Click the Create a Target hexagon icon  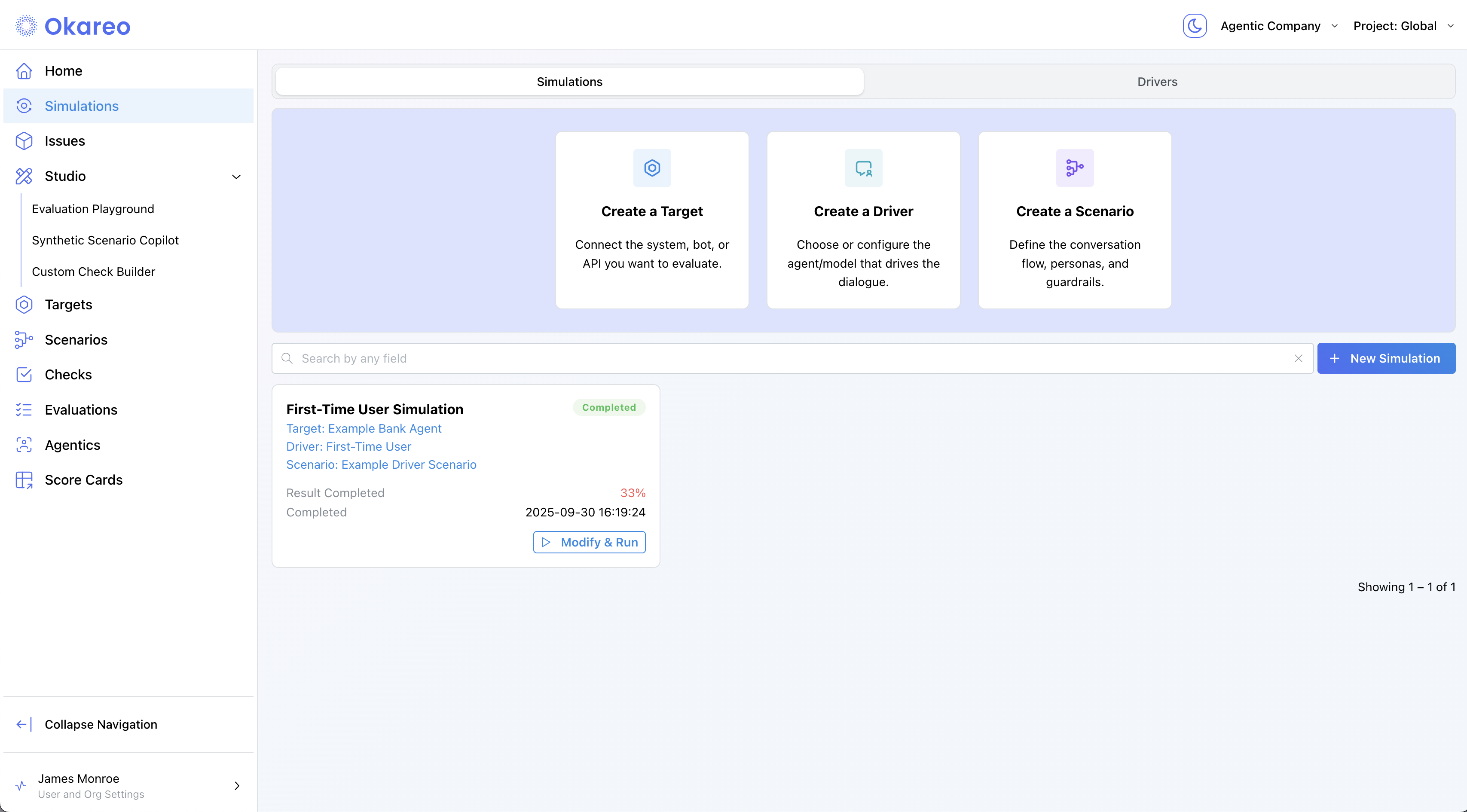point(651,168)
